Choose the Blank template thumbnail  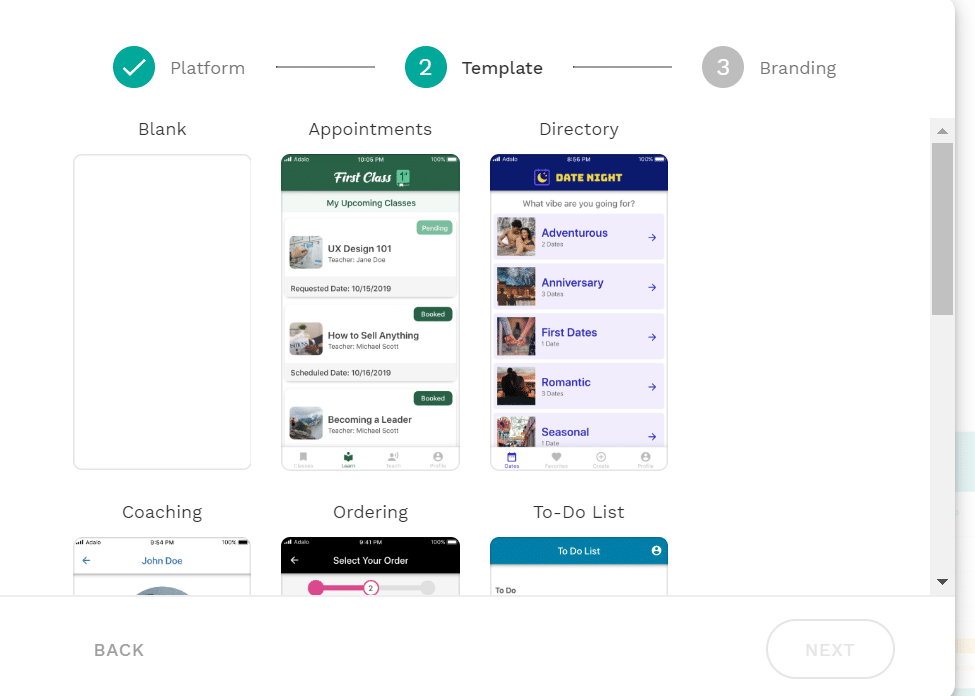162,312
